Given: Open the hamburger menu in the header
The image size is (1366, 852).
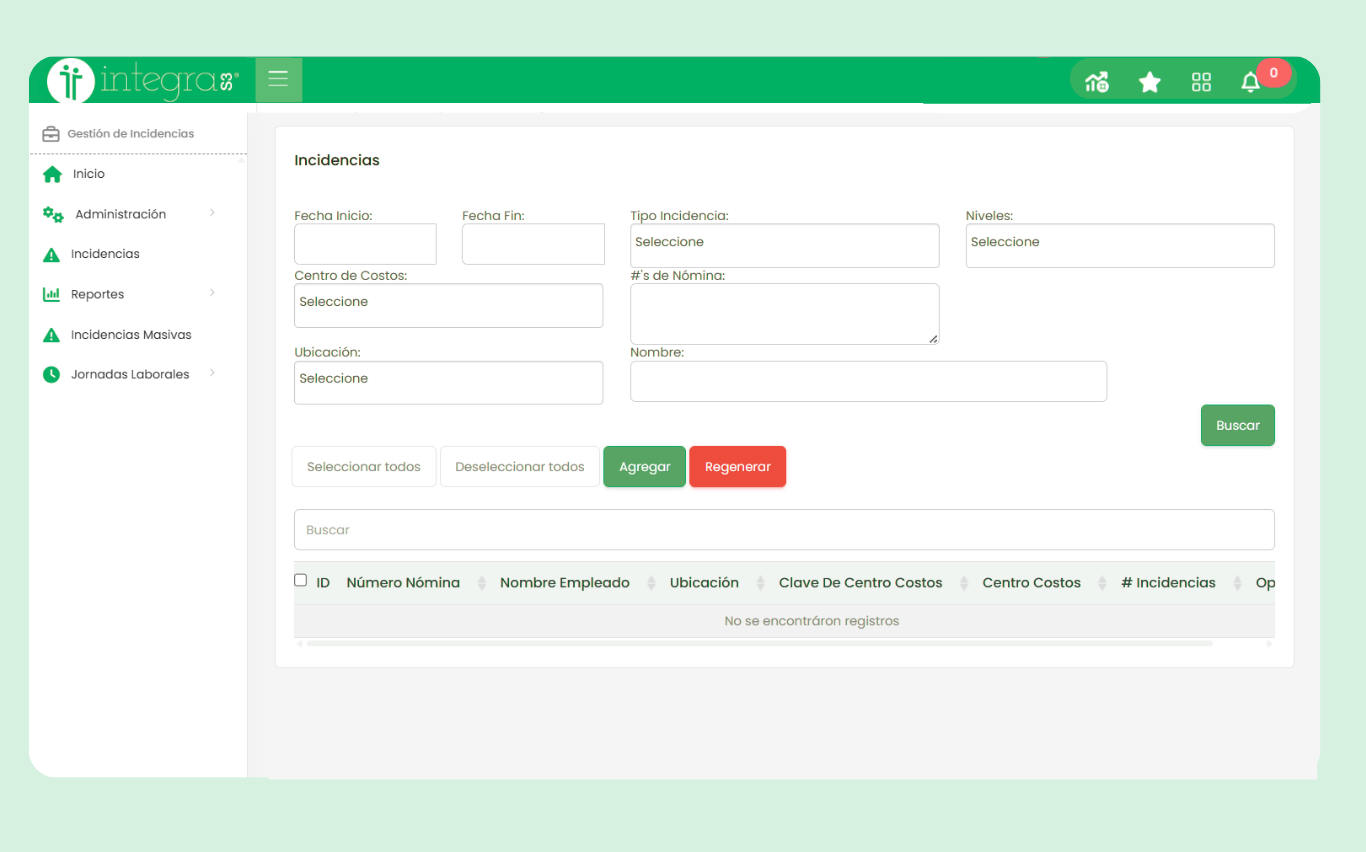Looking at the screenshot, I should [278, 79].
